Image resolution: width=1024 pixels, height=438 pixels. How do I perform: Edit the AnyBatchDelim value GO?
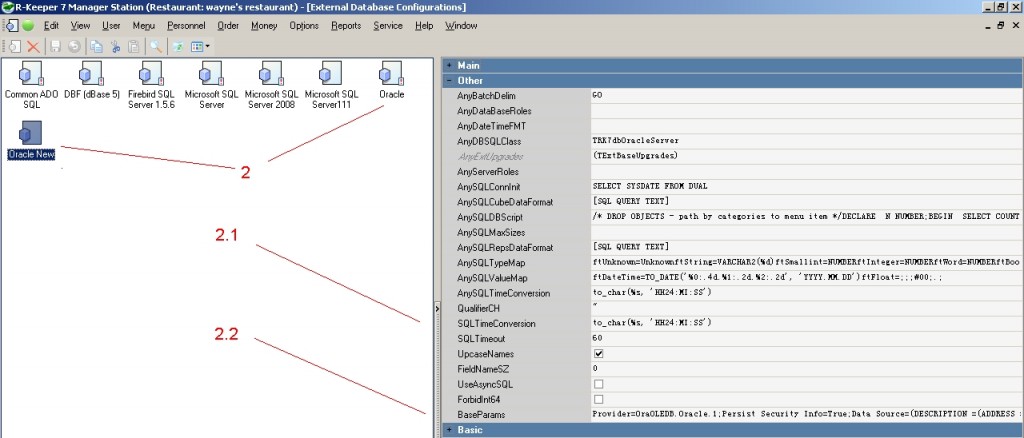[x=807, y=95]
